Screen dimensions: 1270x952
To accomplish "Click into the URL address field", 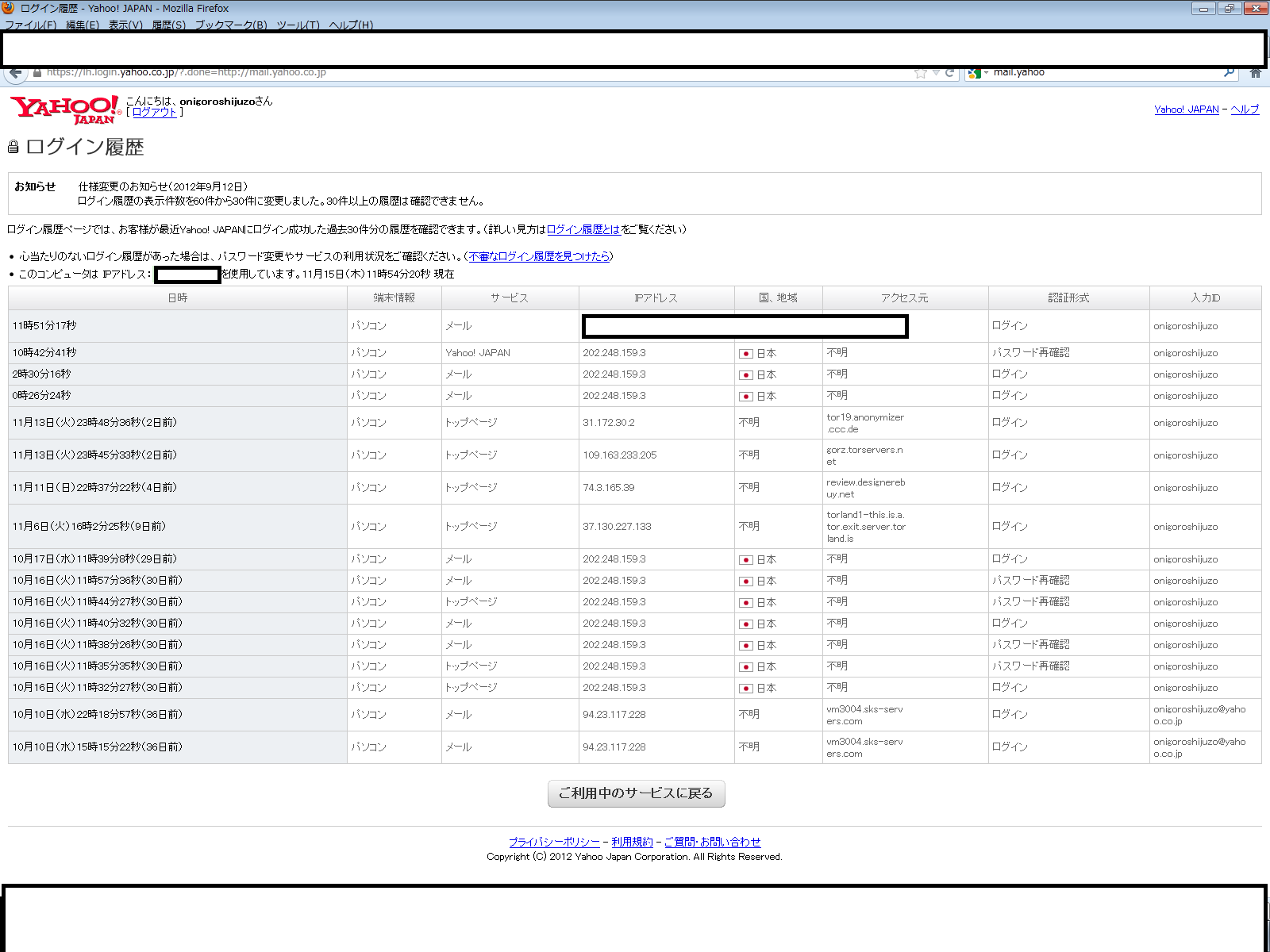I will [476, 72].
